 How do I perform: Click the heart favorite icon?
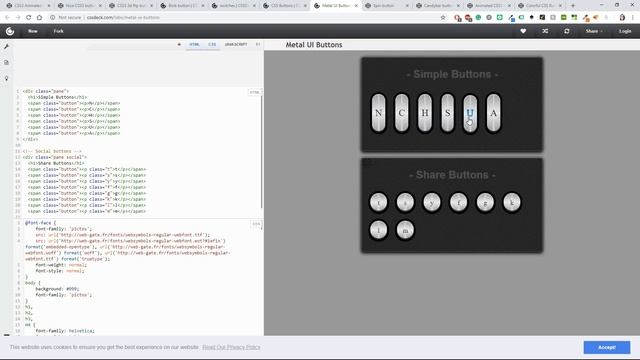pos(523,31)
